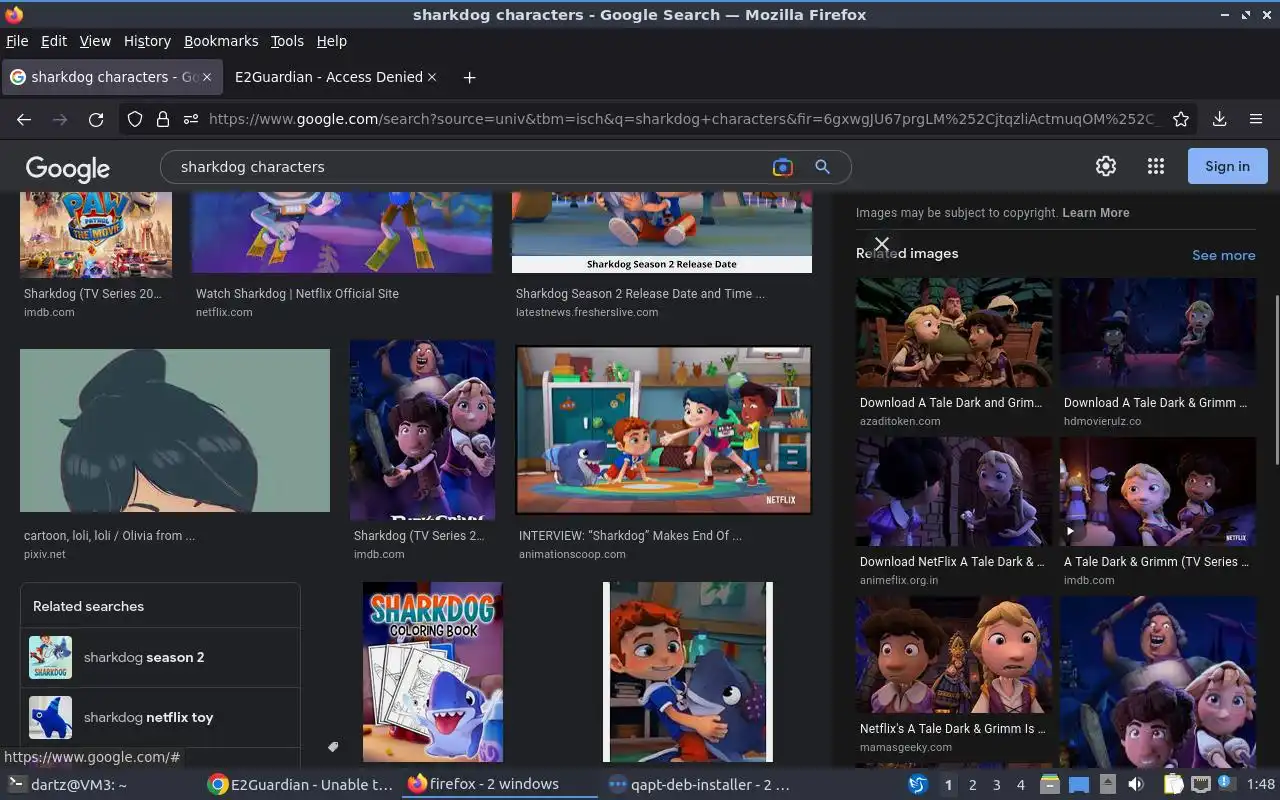Open the mamasgeeky.com Netflix's Tale Dark image
This screenshot has width=1280, height=800.
click(954, 655)
